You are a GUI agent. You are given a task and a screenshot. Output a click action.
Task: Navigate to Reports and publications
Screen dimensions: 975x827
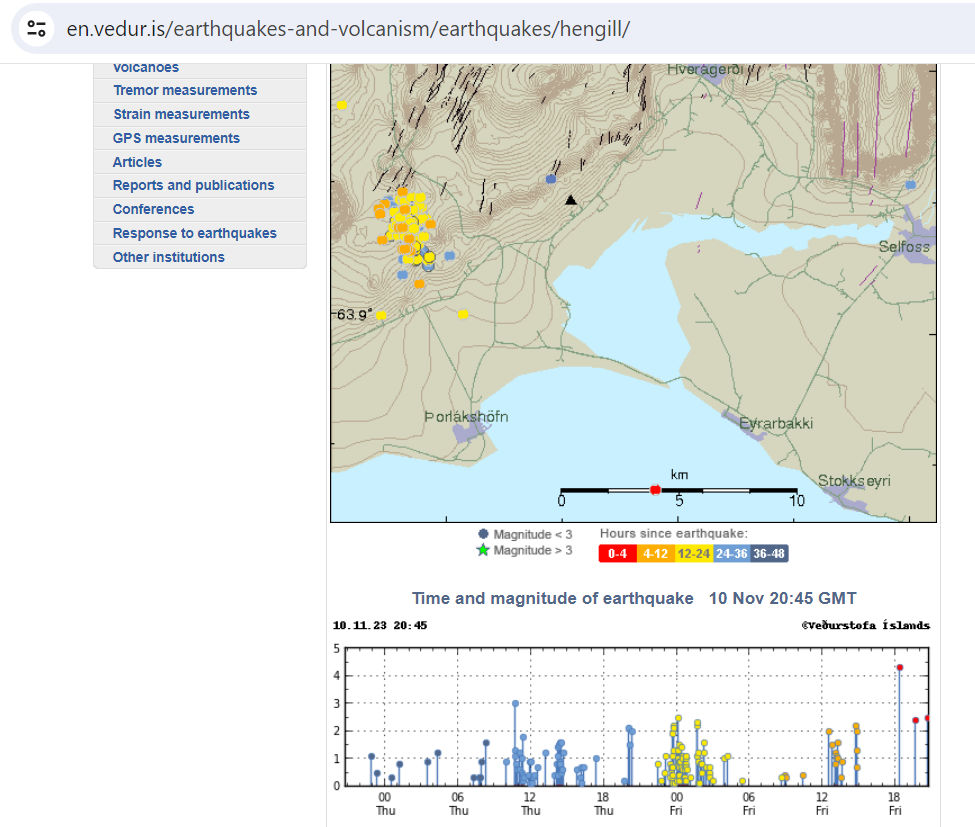pyautogui.click(x=193, y=185)
